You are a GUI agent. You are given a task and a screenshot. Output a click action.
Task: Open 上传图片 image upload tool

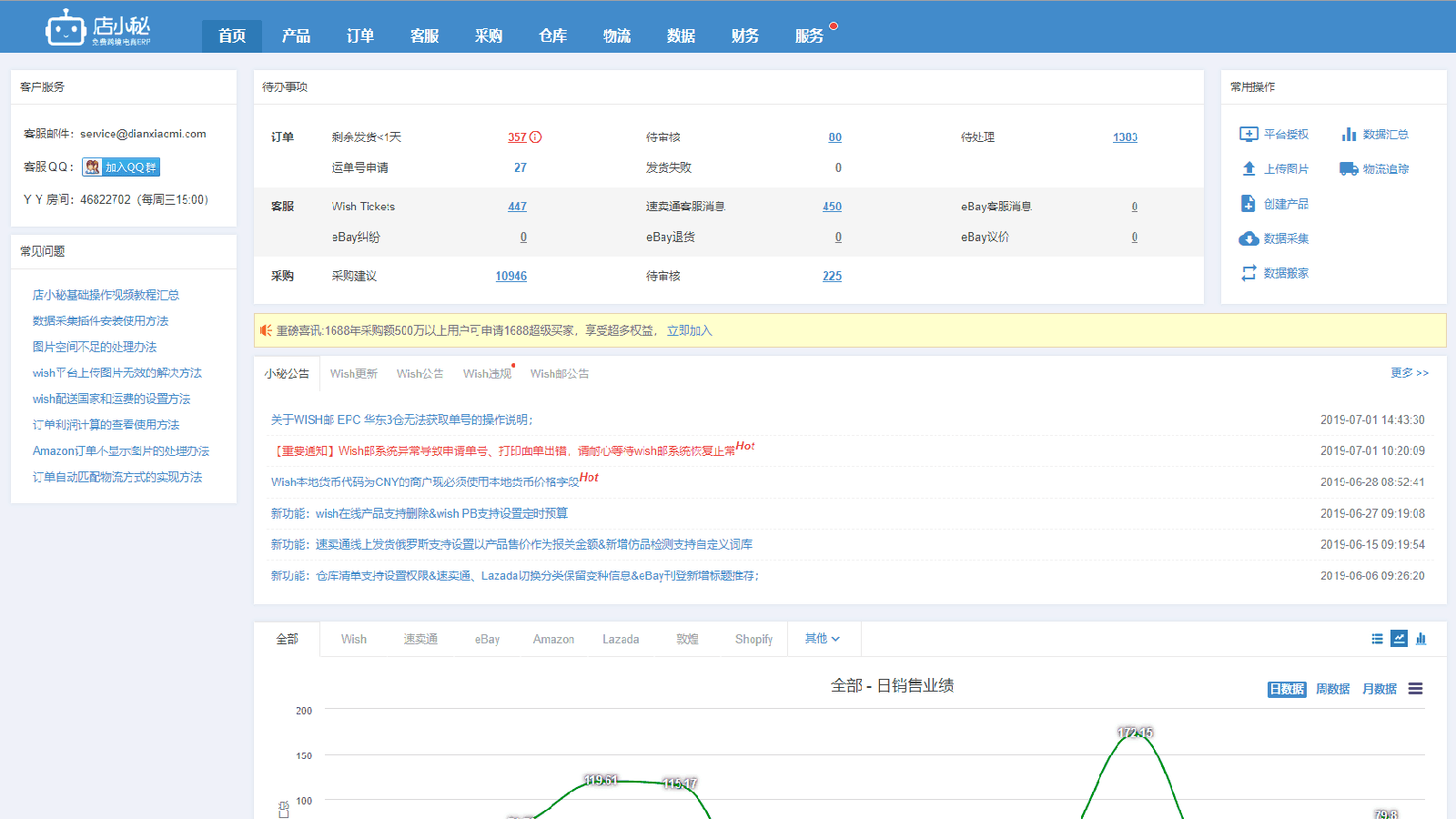click(x=1250, y=168)
